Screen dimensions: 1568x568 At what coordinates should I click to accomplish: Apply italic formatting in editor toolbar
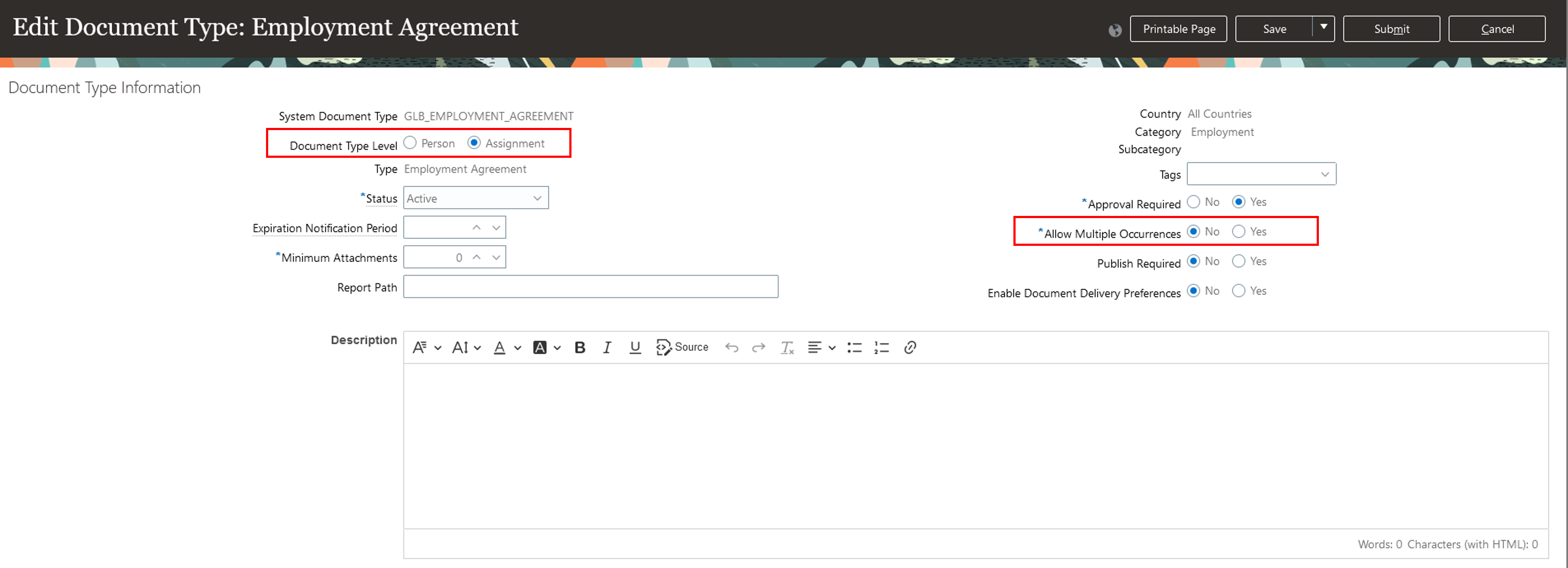(607, 347)
